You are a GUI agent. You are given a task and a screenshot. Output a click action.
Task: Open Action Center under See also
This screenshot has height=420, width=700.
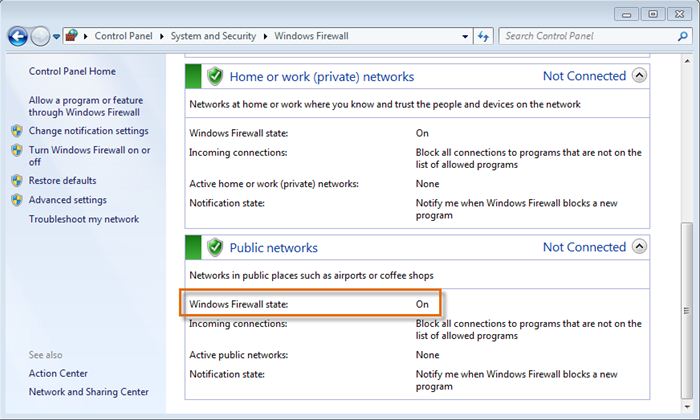click(x=58, y=373)
